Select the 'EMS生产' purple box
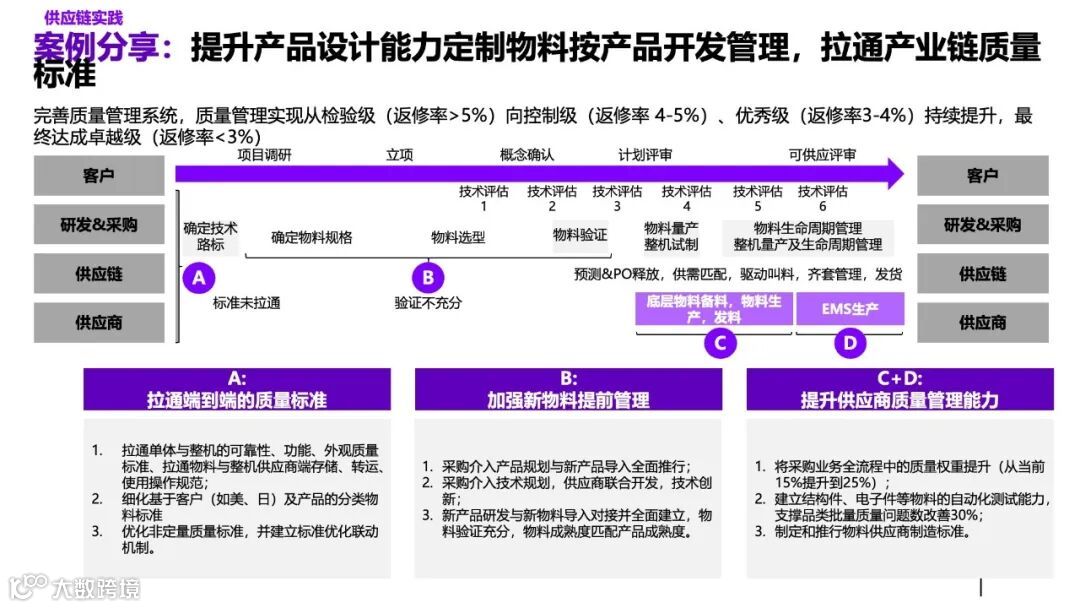 pyautogui.click(x=850, y=308)
